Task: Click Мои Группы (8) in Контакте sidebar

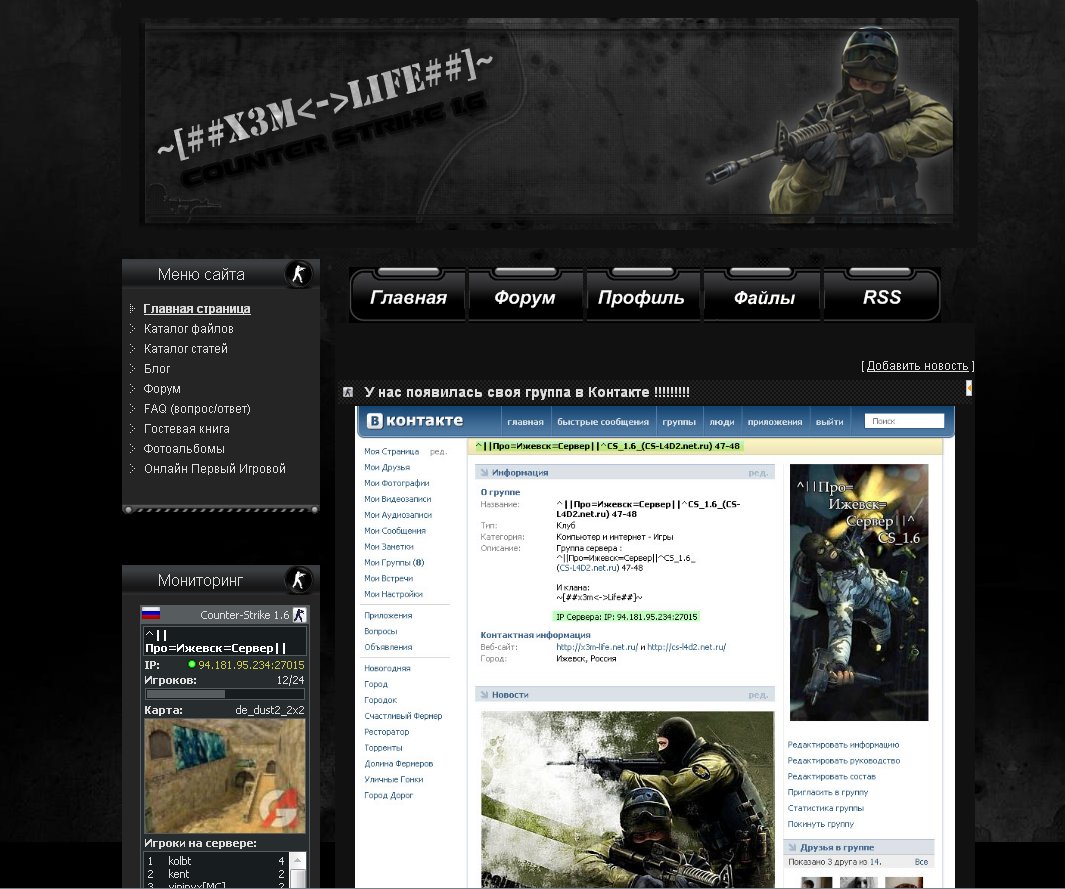Action: (x=394, y=562)
